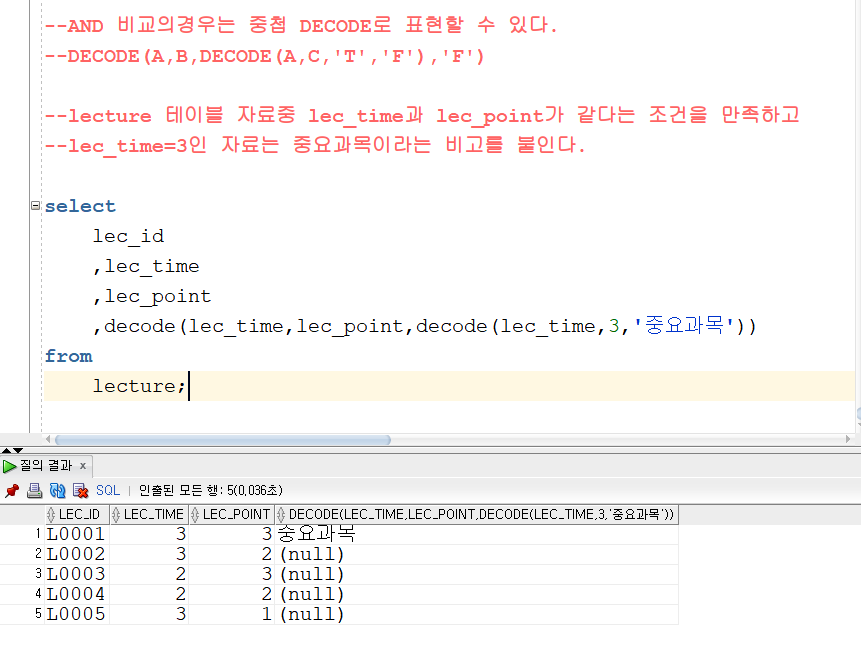Viewport: 861px width, 664px height.
Task: Click the editor scrollbar's left arrow
Action: (x=48, y=439)
